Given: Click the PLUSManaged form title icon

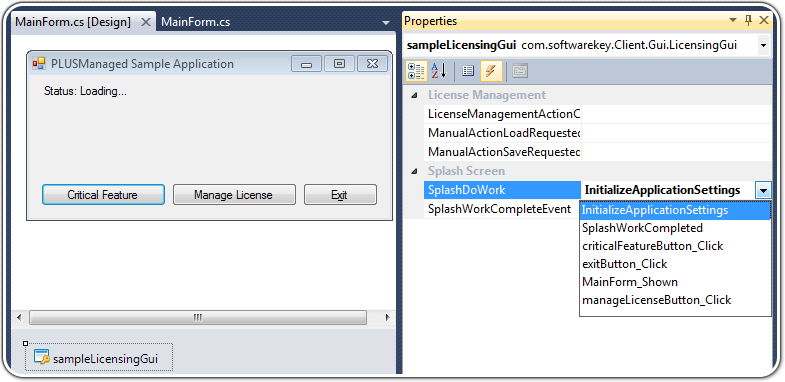Looking at the screenshot, I should click(39, 64).
